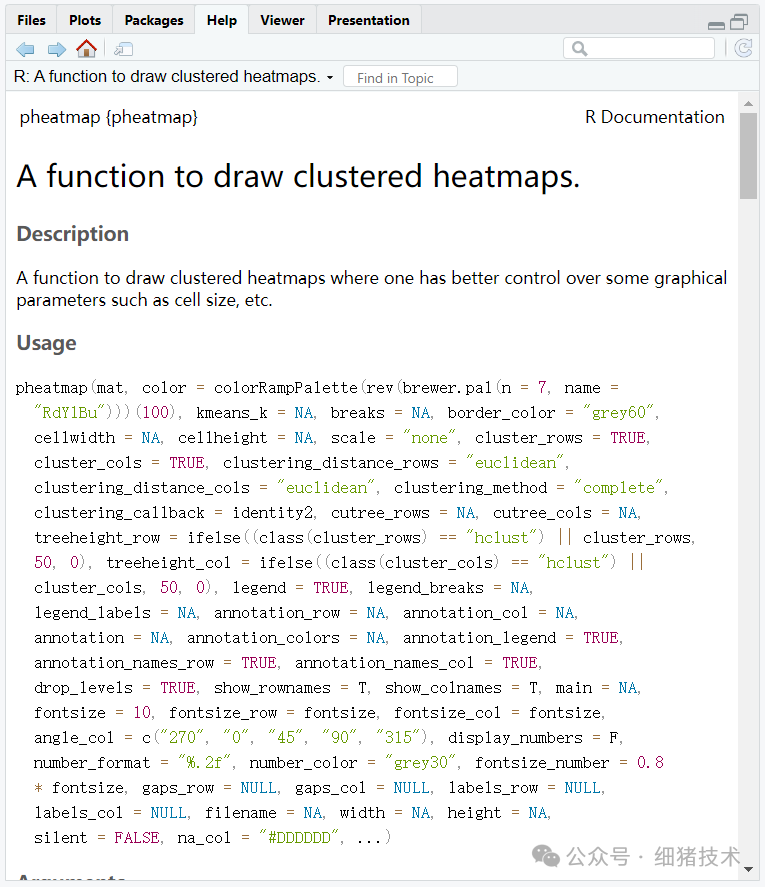765x887 pixels.
Task: Select the Packages tab
Action: pos(154,20)
